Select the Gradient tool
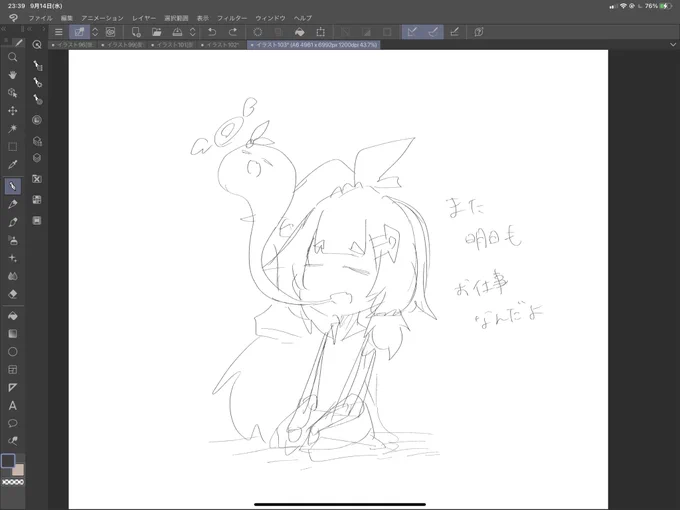Screen dimensions: 680x510 click(13, 333)
